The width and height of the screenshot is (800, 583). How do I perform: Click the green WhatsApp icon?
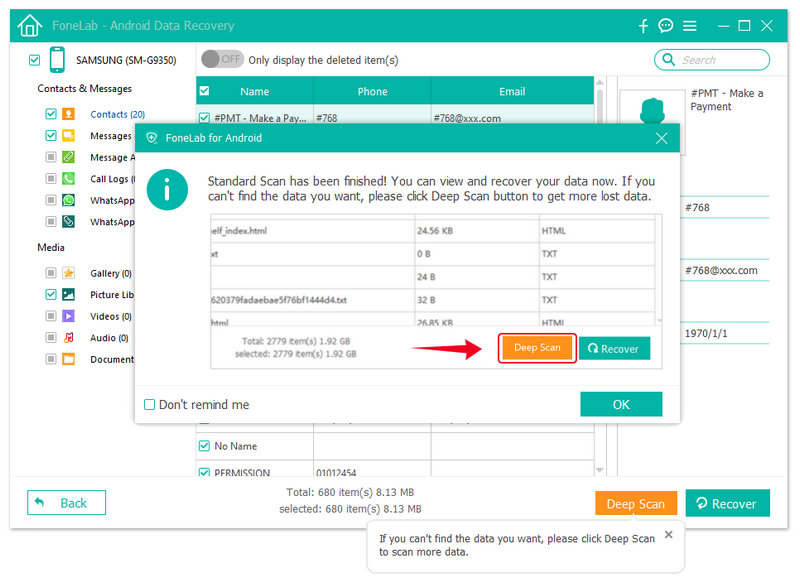click(x=68, y=200)
